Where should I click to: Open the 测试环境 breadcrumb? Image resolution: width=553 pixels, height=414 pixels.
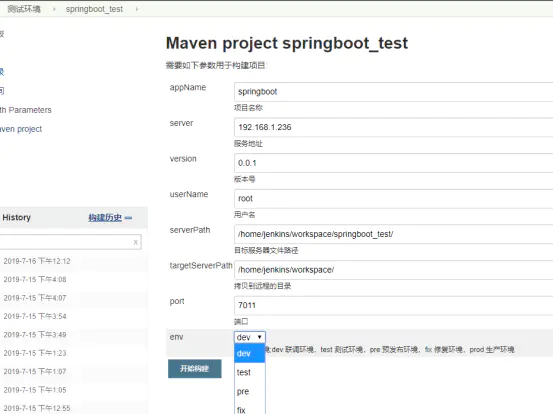pos(24,9)
